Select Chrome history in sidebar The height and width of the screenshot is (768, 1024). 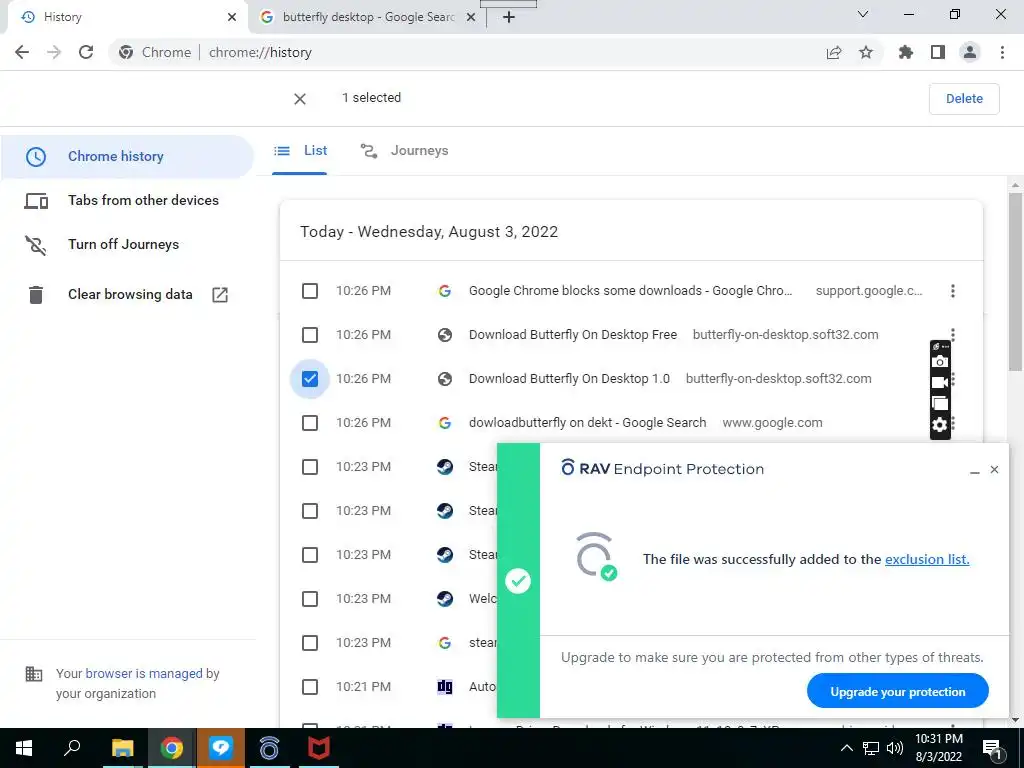pos(127,157)
